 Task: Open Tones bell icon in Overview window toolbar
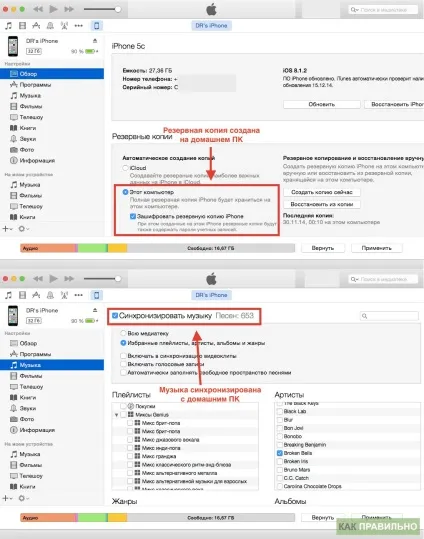pyautogui.click(x=50, y=25)
